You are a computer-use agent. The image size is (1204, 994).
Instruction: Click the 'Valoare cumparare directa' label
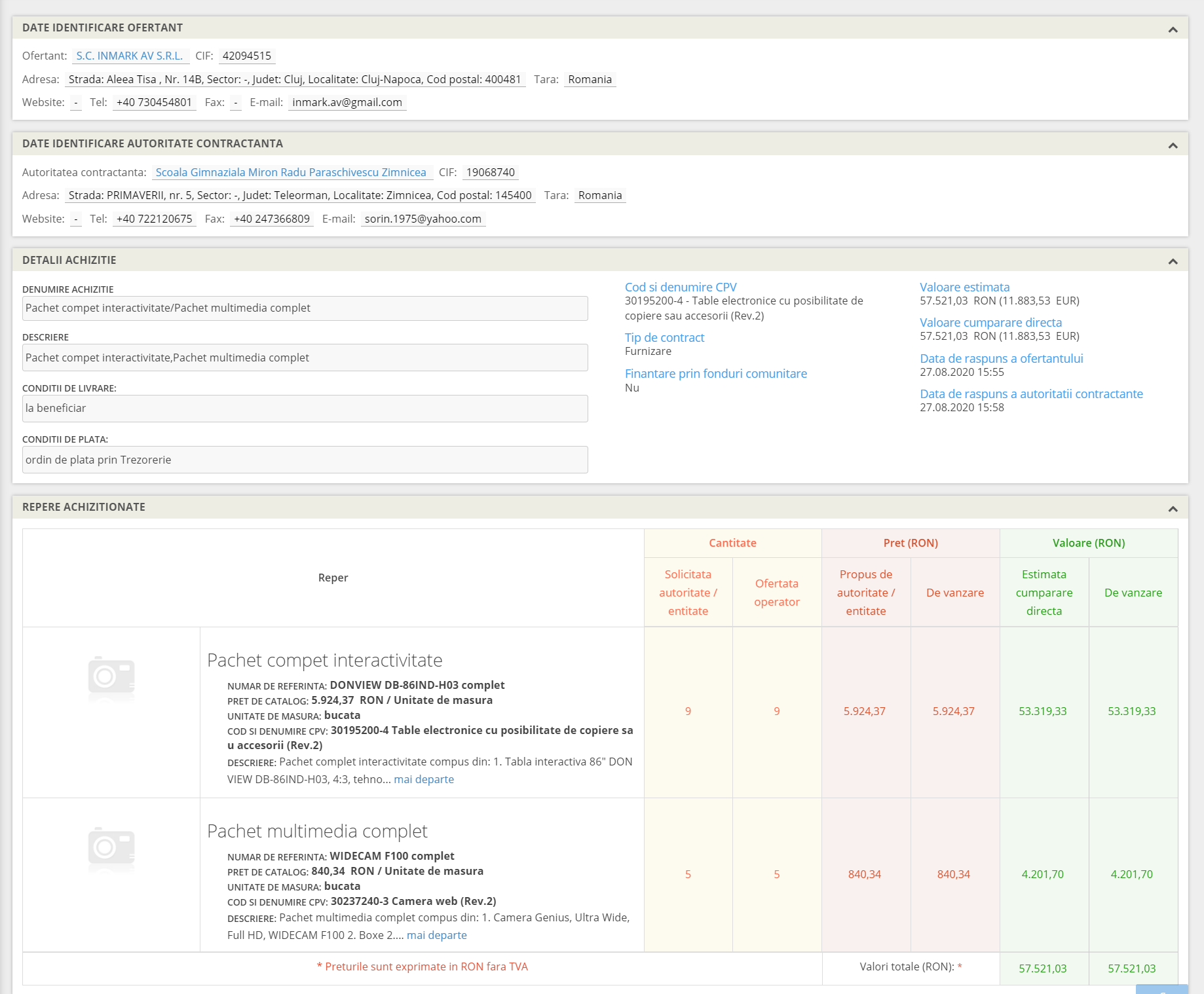991,323
